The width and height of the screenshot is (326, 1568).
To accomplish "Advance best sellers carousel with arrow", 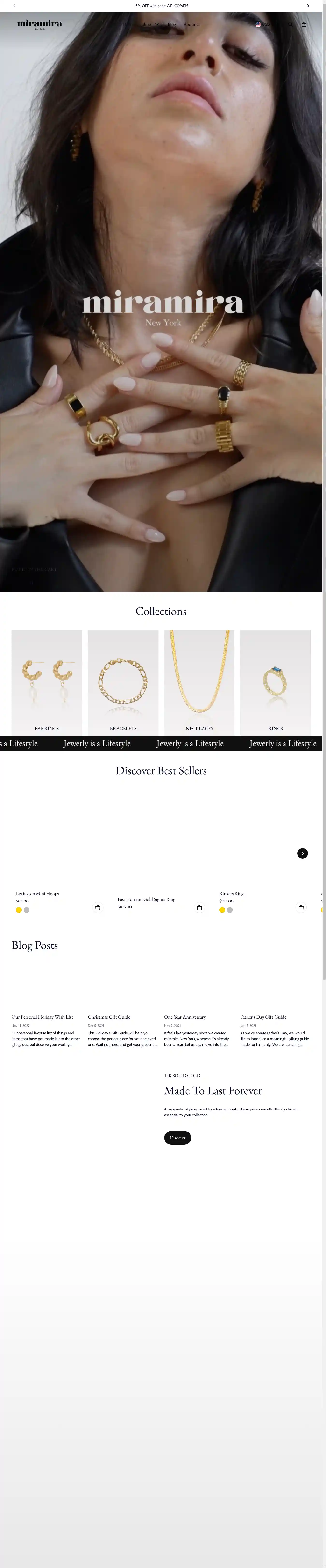I will (302, 853).
